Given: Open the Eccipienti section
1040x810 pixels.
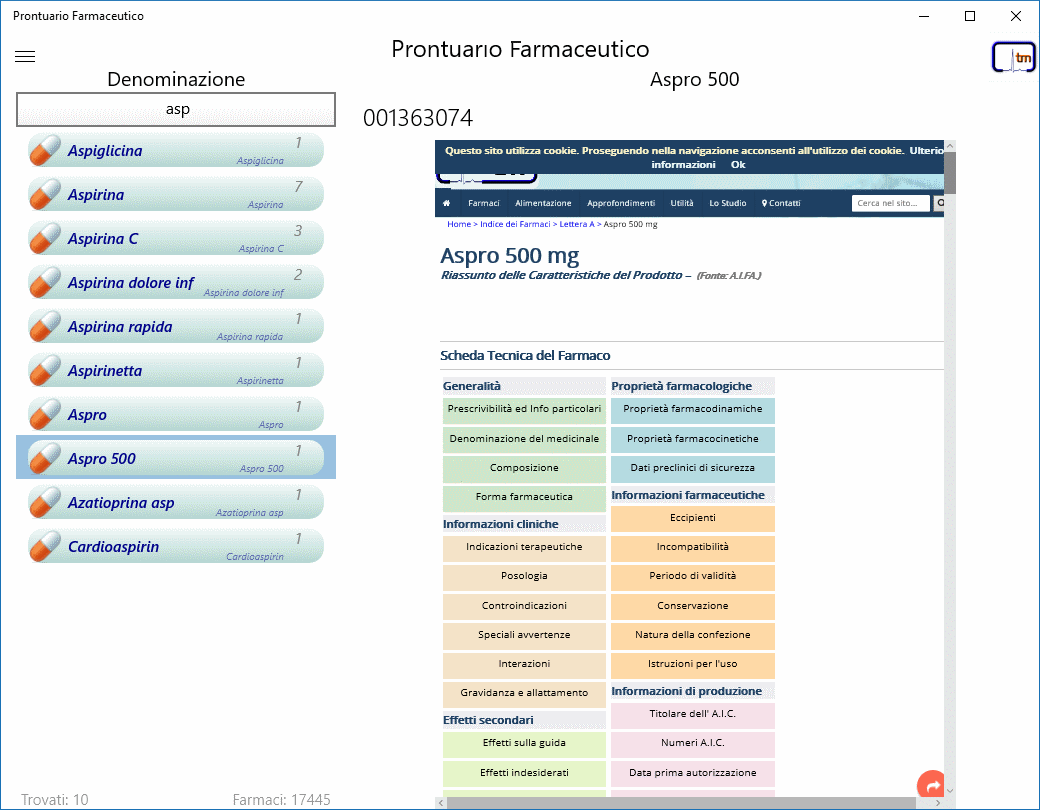Looking at the screenshot, I should point(692,518).
